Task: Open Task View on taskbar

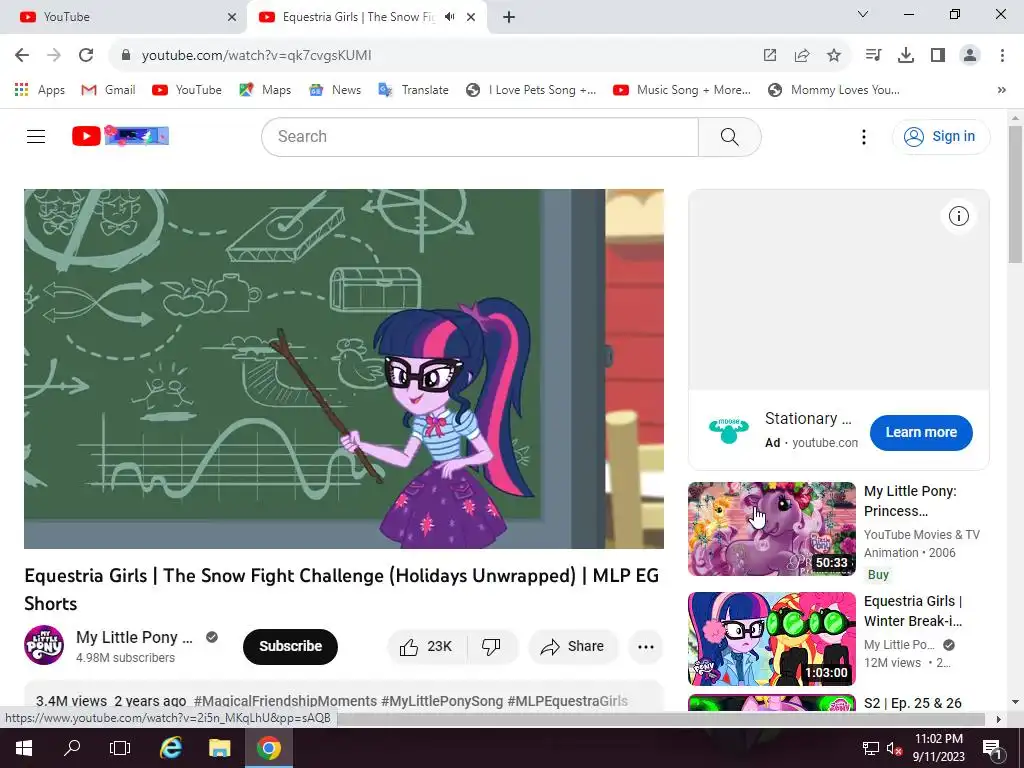Action: [120, 748]
